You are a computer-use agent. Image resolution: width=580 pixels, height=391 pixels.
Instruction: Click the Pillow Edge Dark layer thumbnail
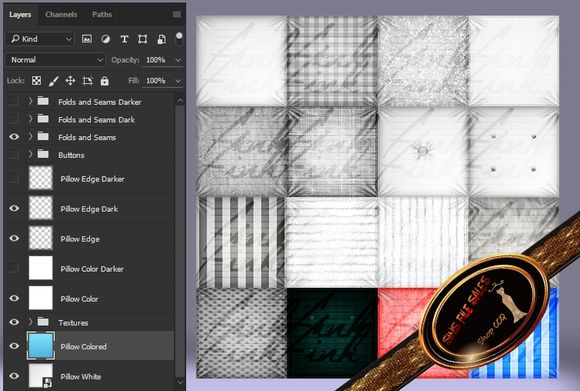(x=41, y=208)
